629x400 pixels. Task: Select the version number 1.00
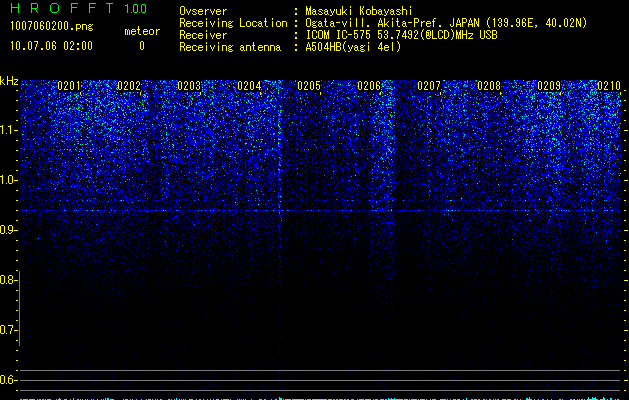point(136,9)
